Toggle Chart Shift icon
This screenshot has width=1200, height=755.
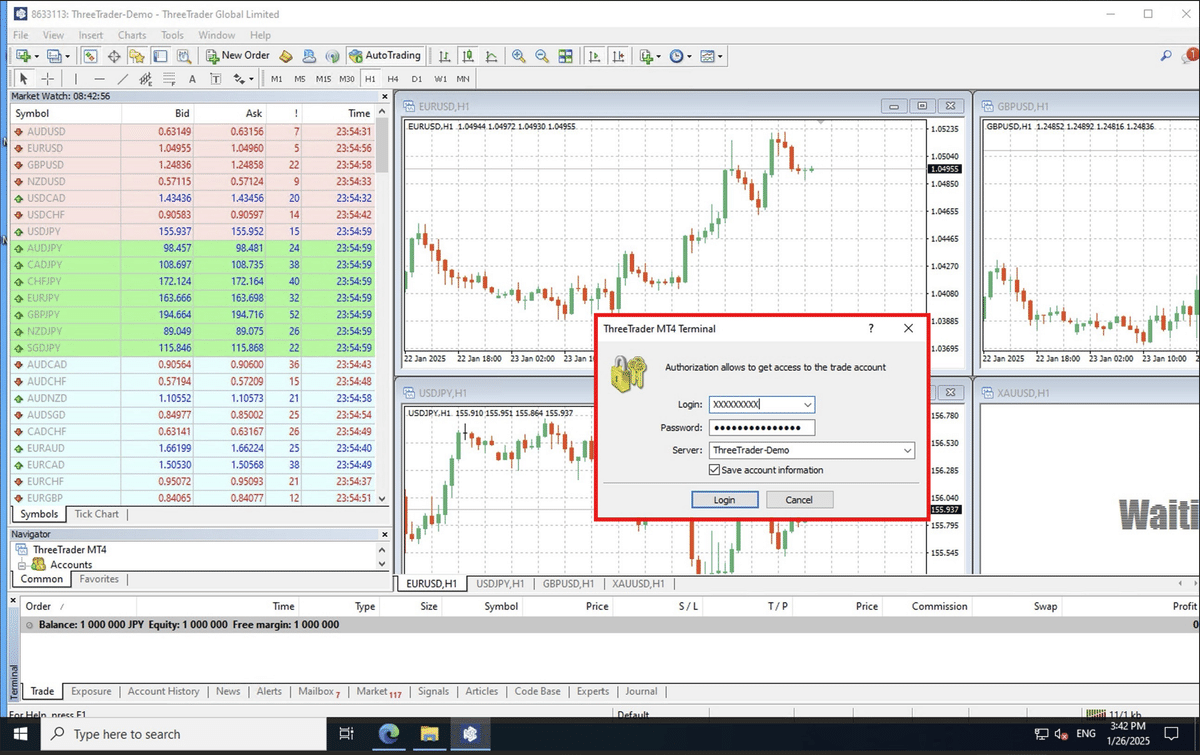[x=619, y=56]
